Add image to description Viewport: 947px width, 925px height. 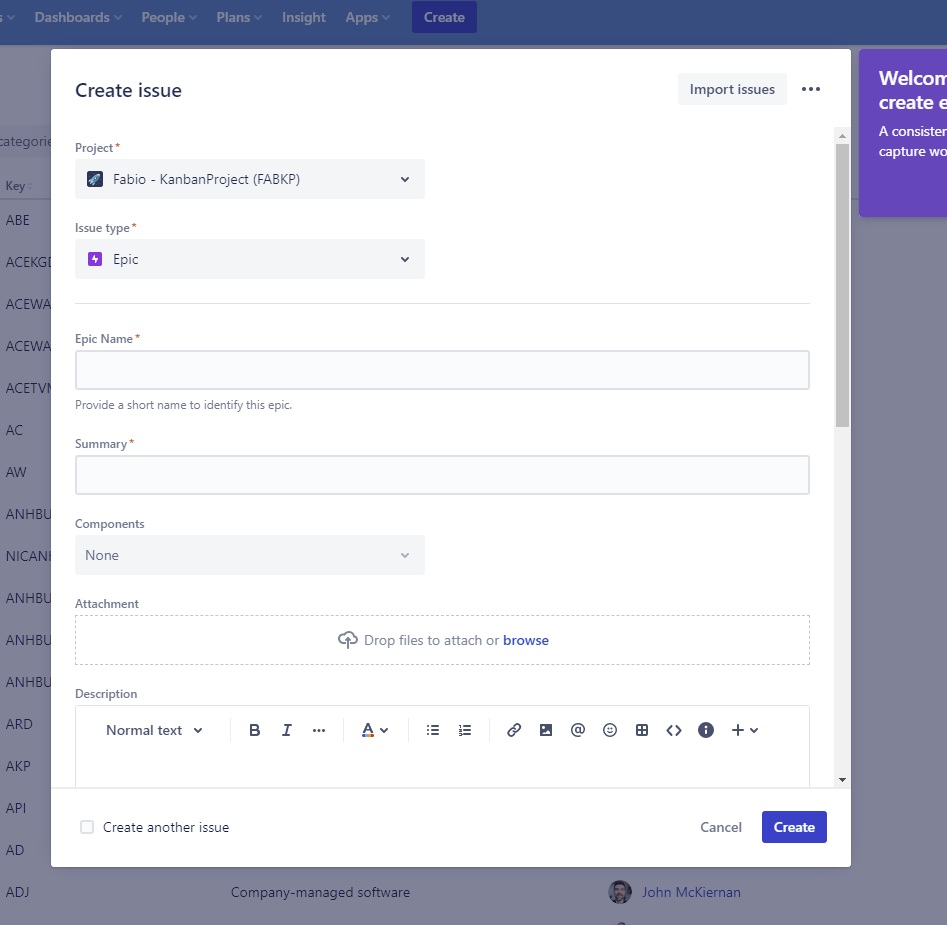(545, 730)
